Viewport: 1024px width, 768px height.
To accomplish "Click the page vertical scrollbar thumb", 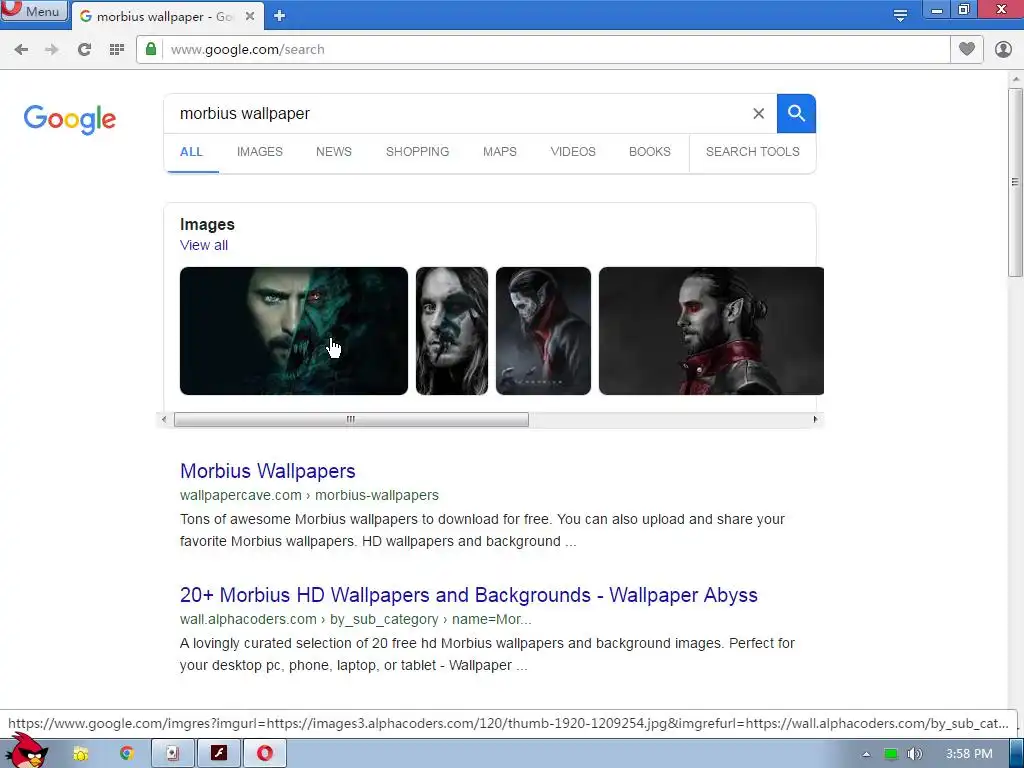I will 1016,183.
